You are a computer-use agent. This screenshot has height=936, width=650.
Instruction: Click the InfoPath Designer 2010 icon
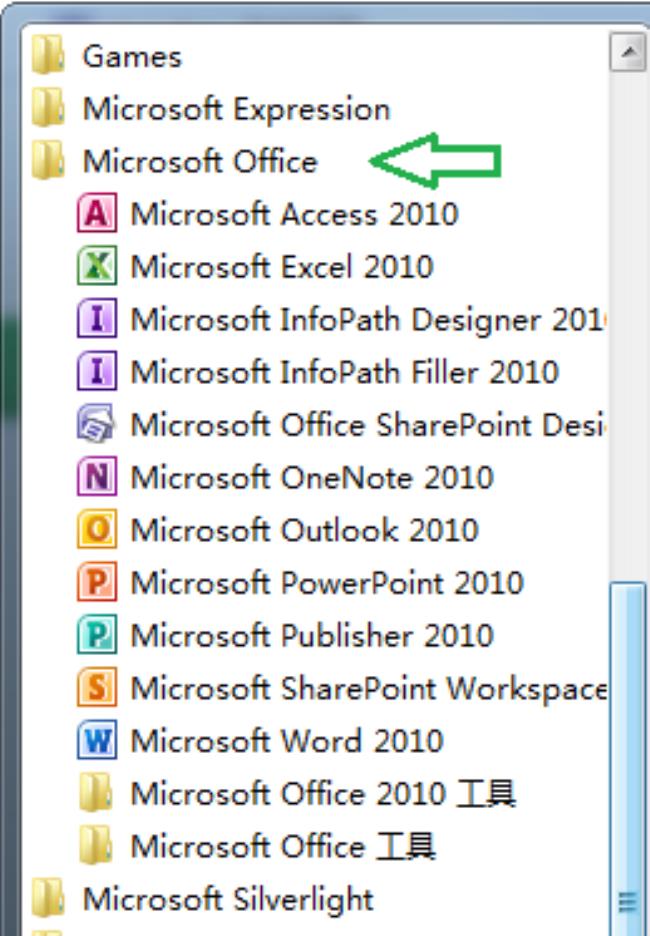point(96,320)
